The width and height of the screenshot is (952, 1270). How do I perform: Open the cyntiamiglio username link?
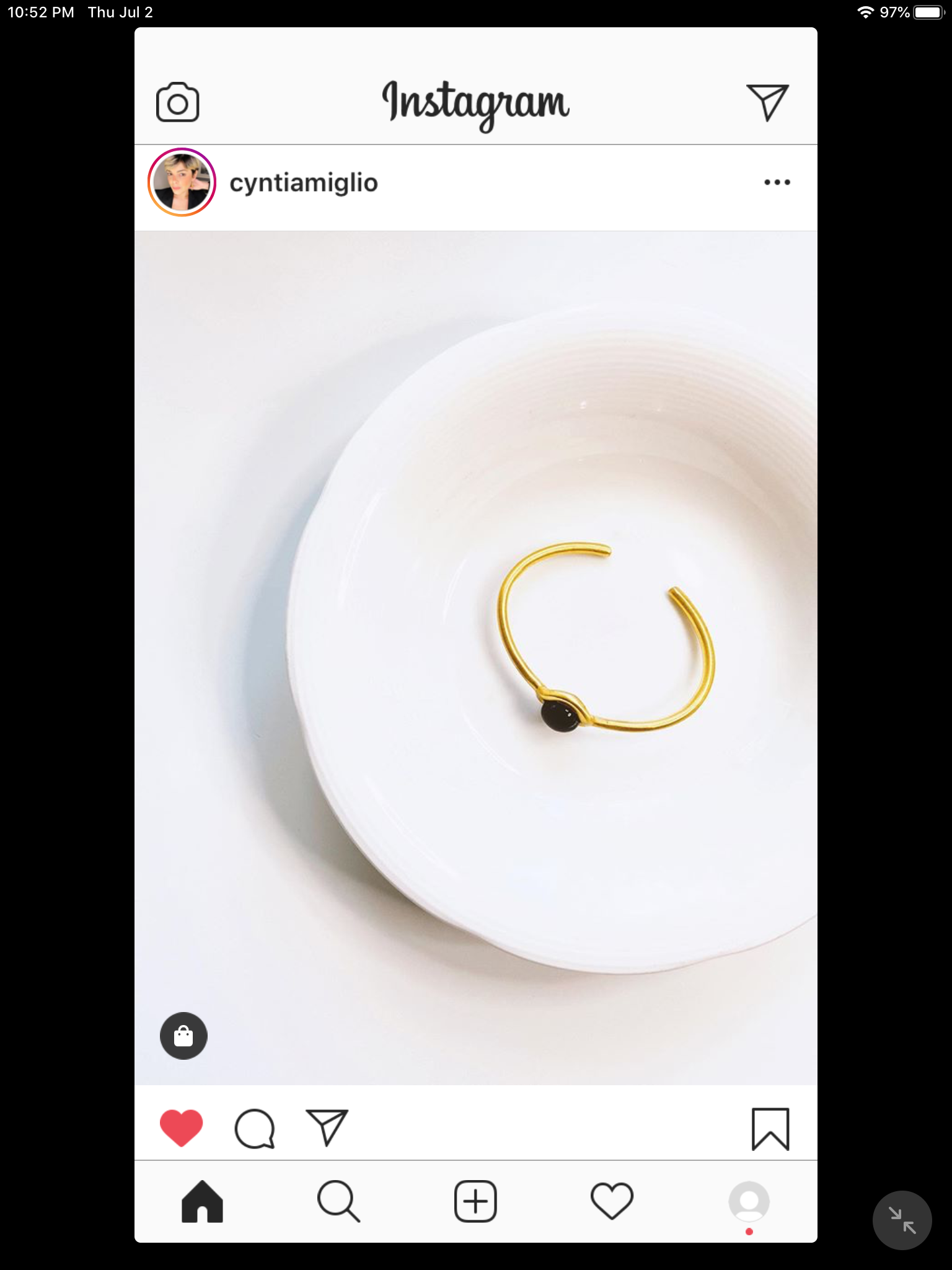pos(304,183)
